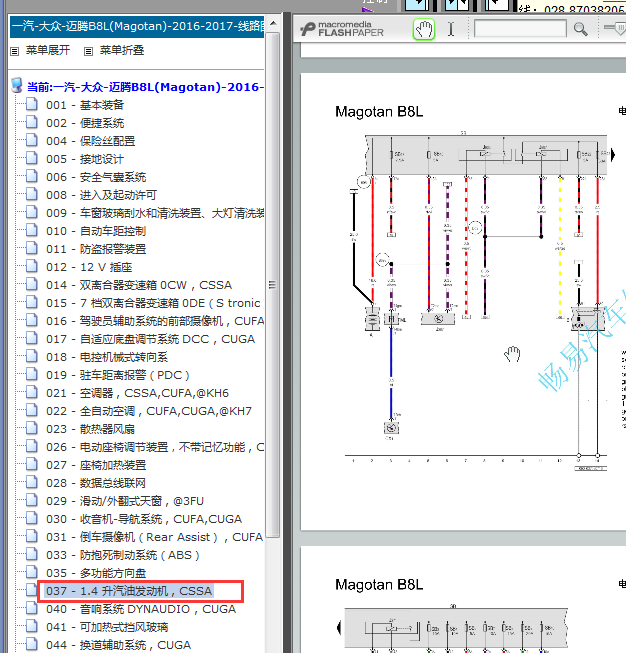Select 005 - 接地设计
The image size is (626, 653).
point(85,159)
